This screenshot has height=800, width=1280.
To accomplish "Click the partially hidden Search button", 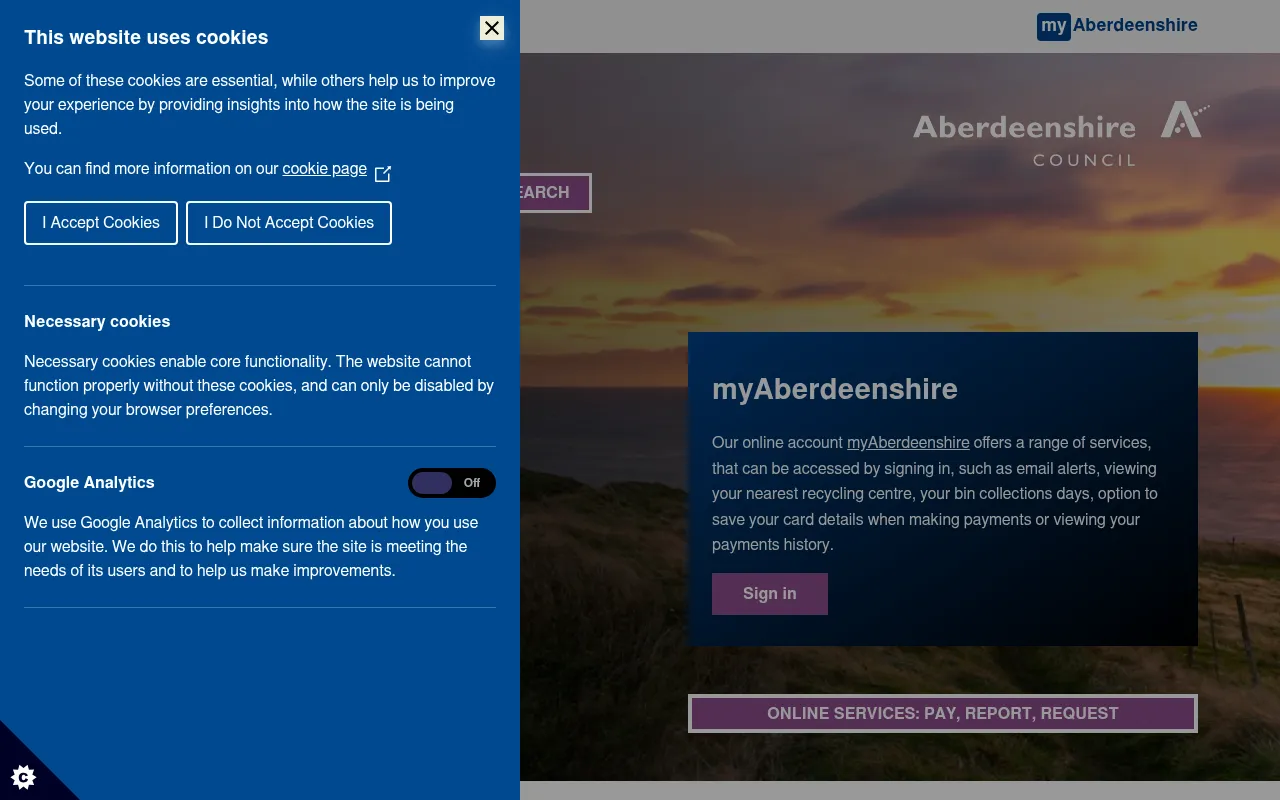I will (x=556, y=193).
